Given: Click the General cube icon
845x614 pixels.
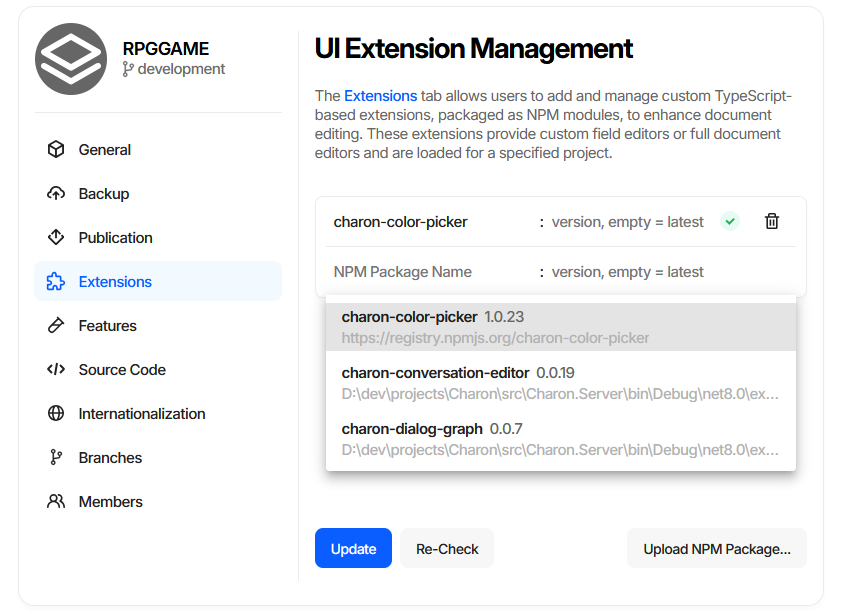Looking at the screenshot, I should 56,149.
